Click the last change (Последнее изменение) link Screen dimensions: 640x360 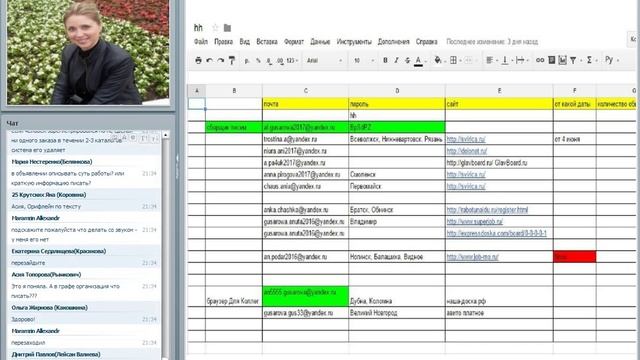tap(492, 42)
